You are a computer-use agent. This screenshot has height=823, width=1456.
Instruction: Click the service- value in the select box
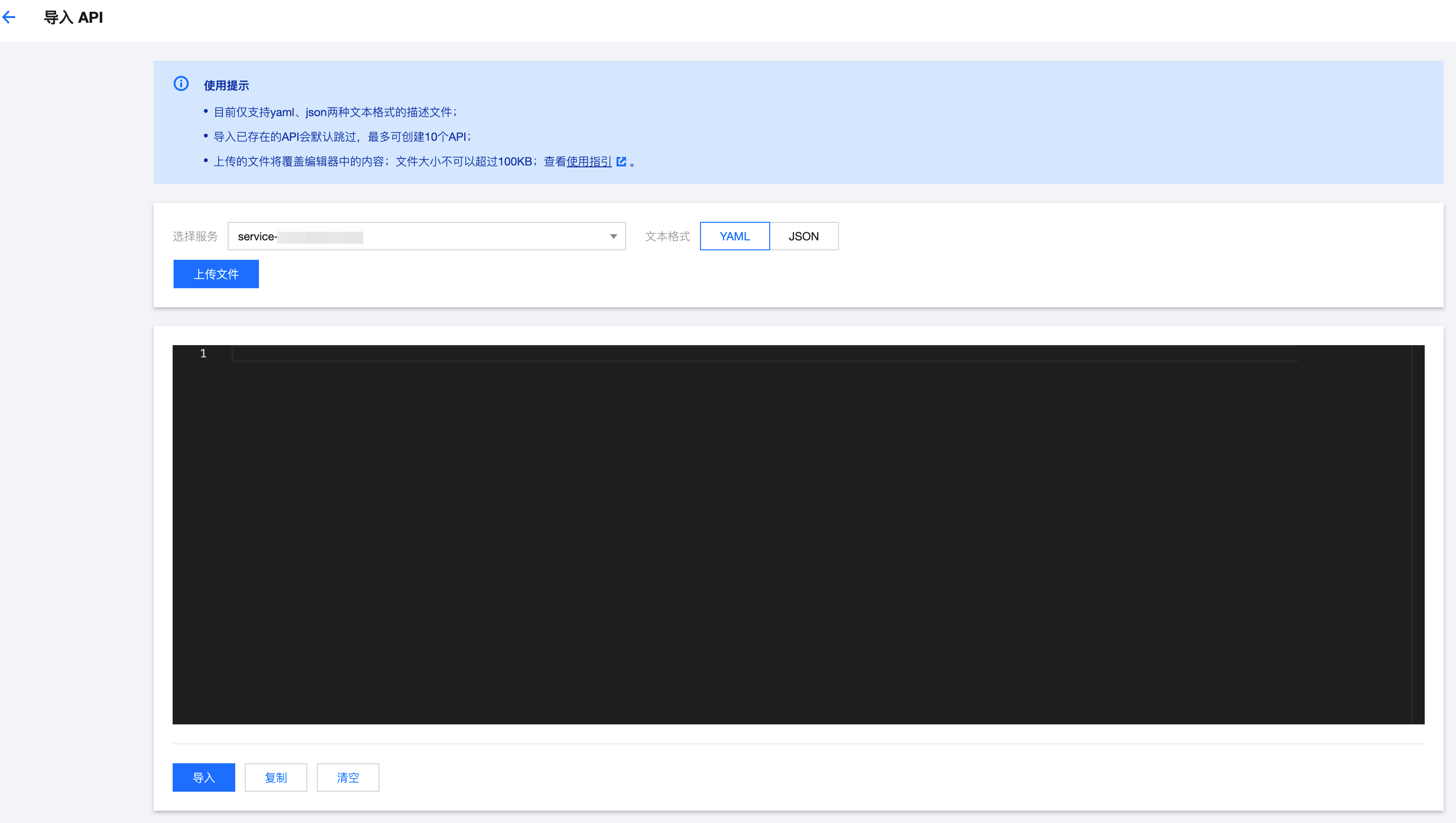pyautogui.click(x=300, y=236)
